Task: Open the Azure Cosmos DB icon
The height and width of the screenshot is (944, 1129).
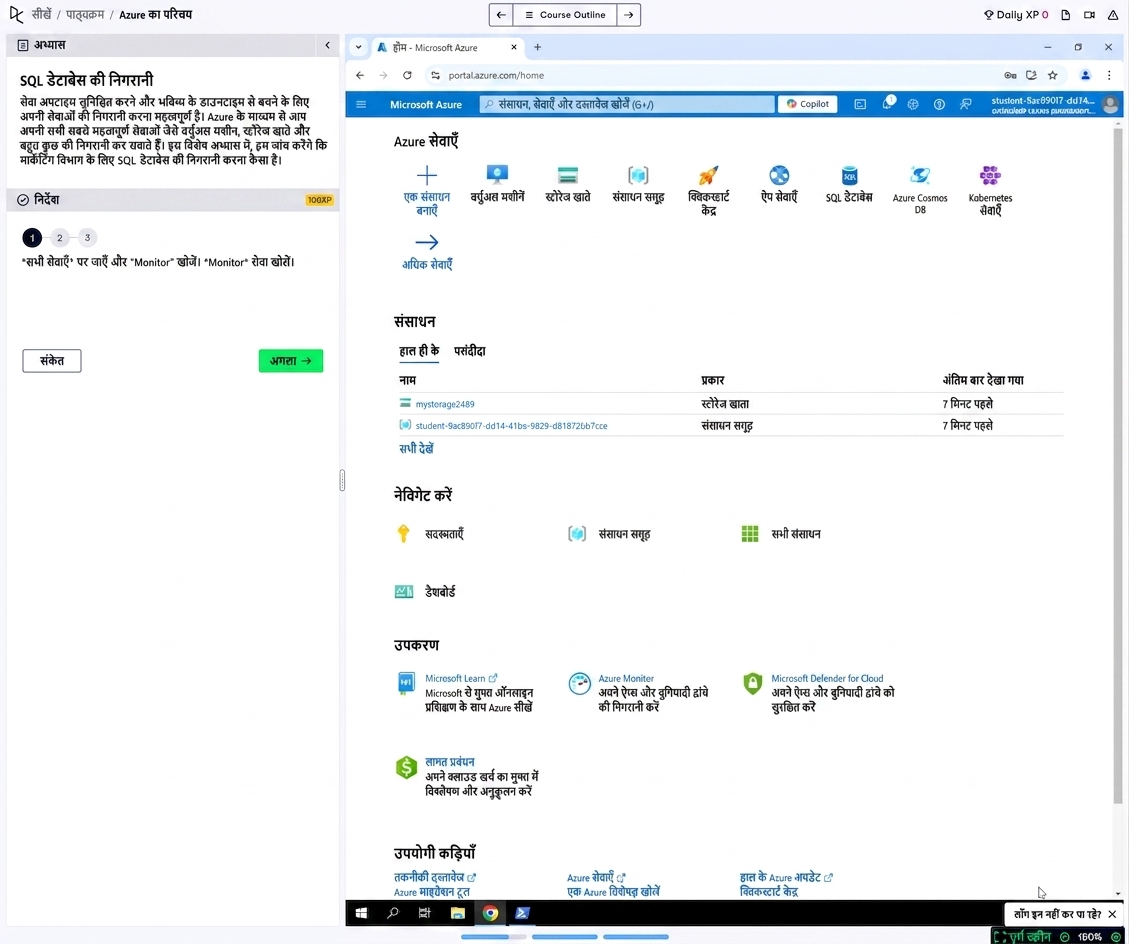Action: pos(919,175)
